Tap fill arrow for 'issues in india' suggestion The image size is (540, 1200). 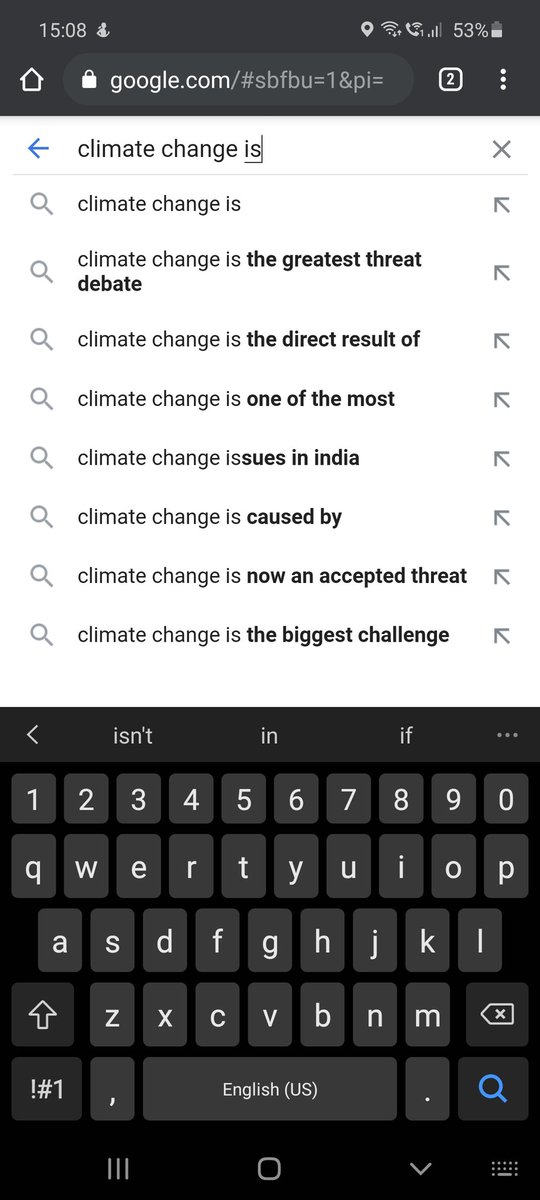click(x=502, y=459)
